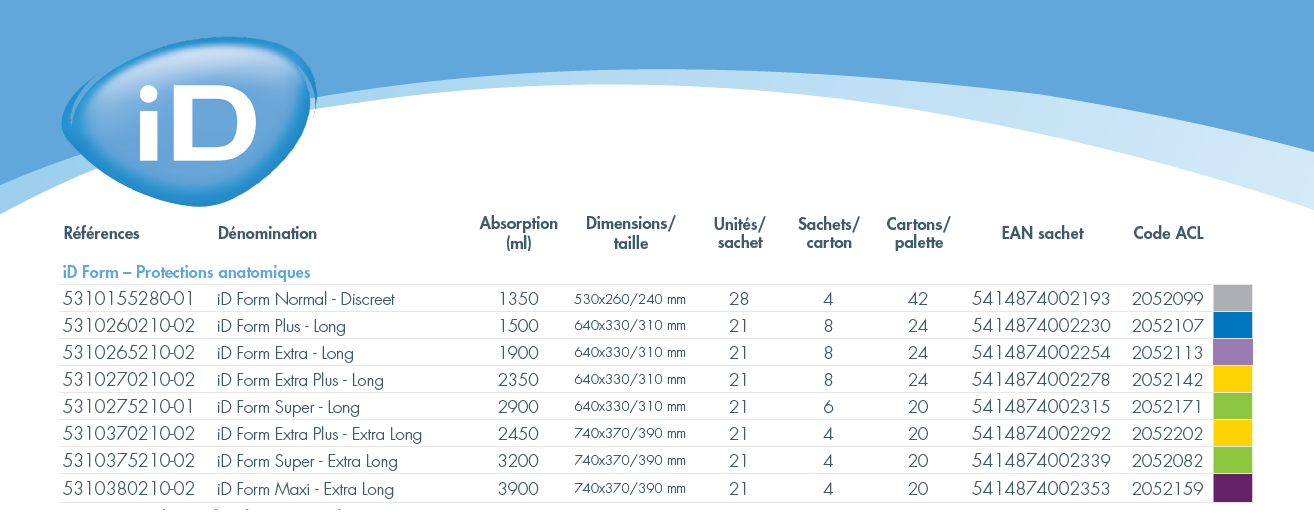
Task: Select ACL code 2052099
Action: coord(1167,299)
